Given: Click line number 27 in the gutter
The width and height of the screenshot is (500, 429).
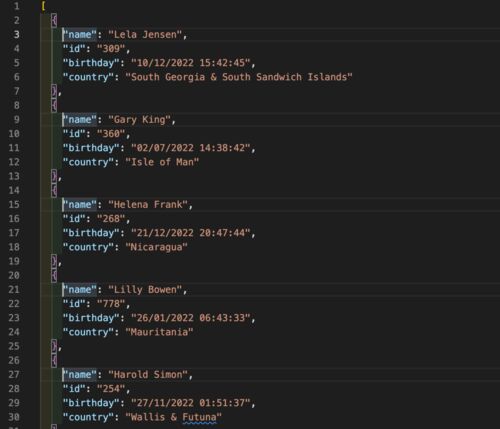Looking at the screenshot, I should click(x=14, y=374).
